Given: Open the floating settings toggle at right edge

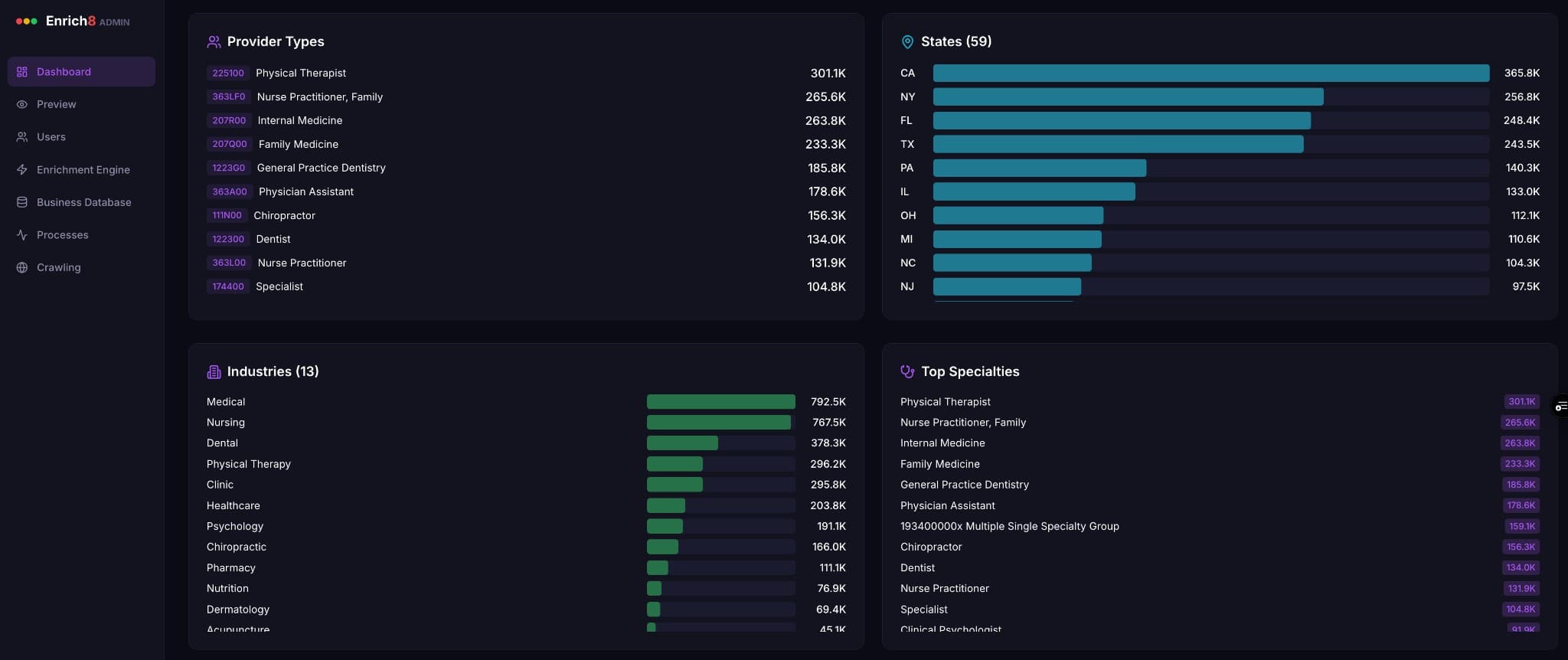Looking at the screenshot, I should pos(1560,406).
